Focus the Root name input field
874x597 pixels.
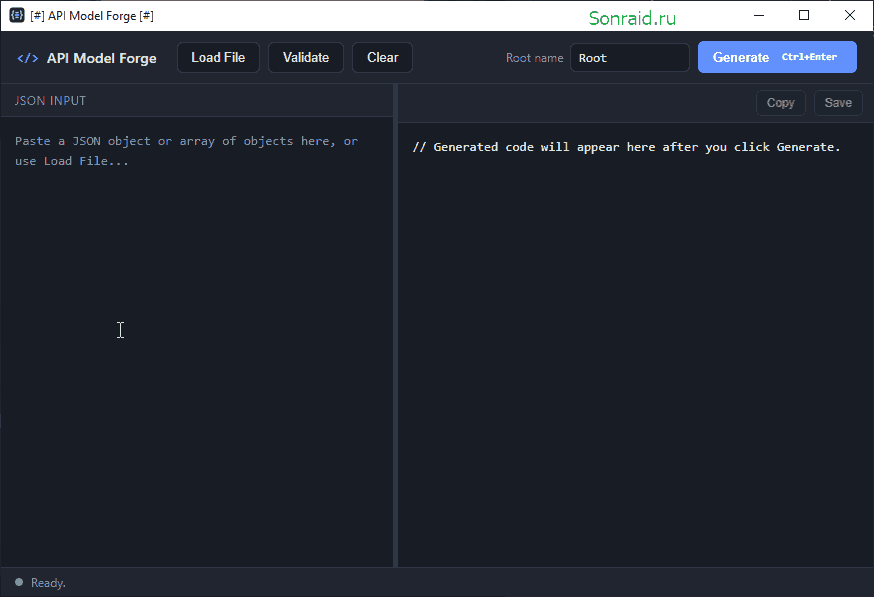(x=629, y=58)
